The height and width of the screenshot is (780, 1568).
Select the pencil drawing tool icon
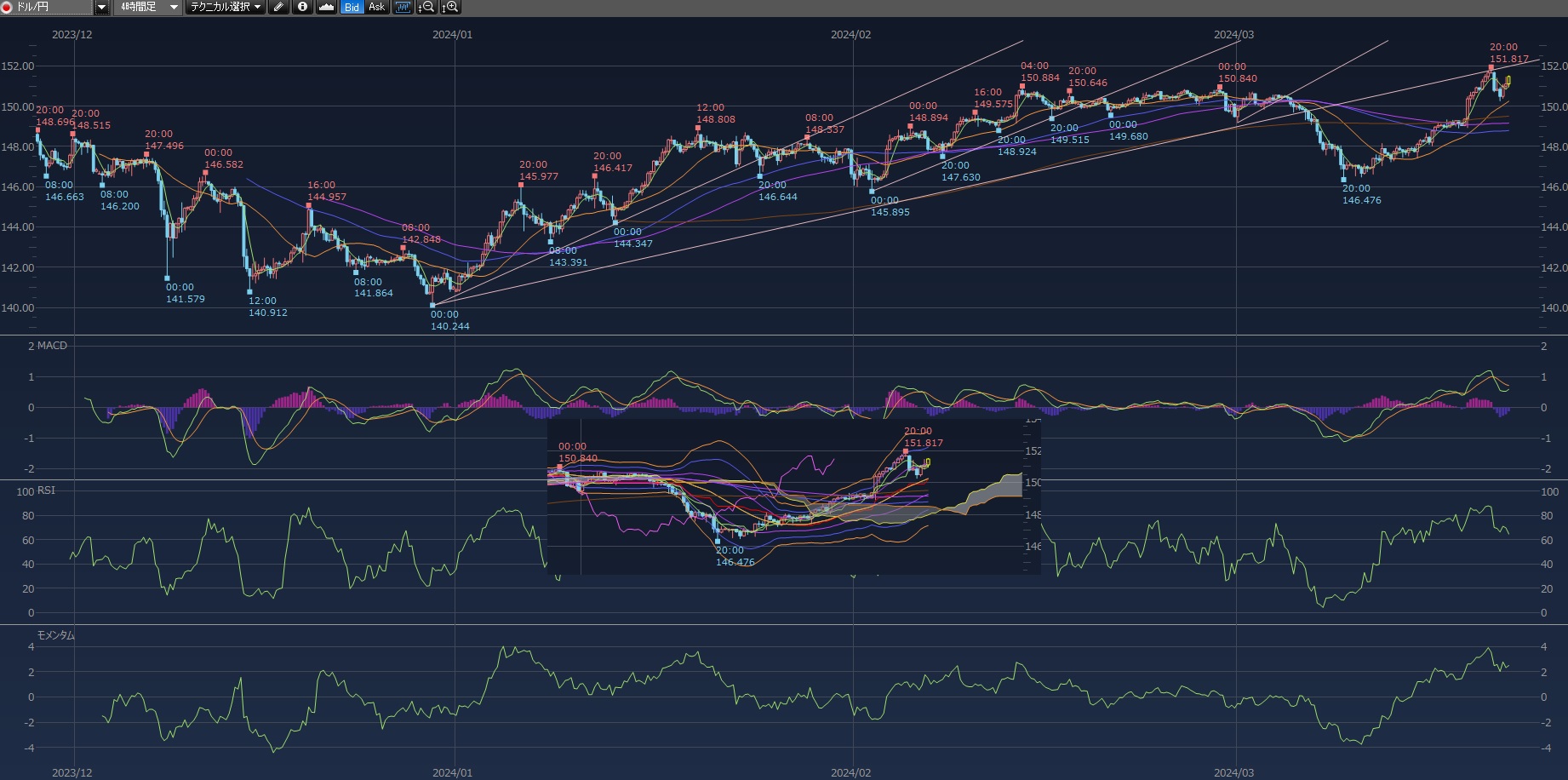click(x=278, y=7)
